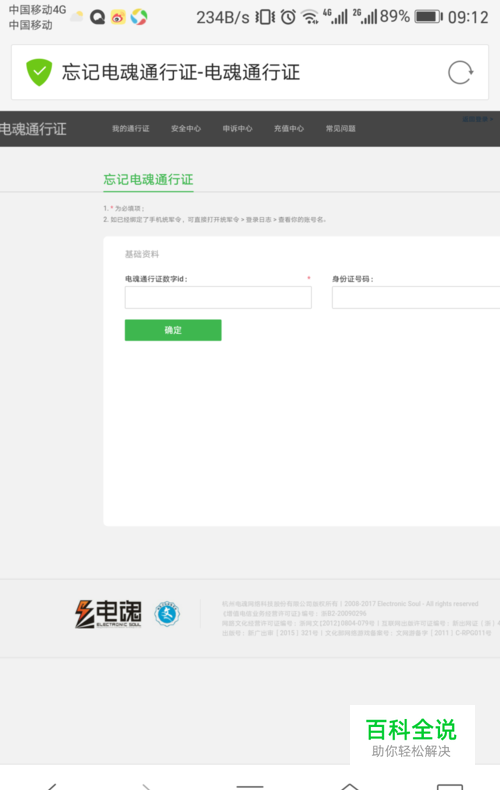Tap the Wi-Fi status icon
Viewport: 500px width, 790px height.
pyautogui.click(x=310, y=18)
